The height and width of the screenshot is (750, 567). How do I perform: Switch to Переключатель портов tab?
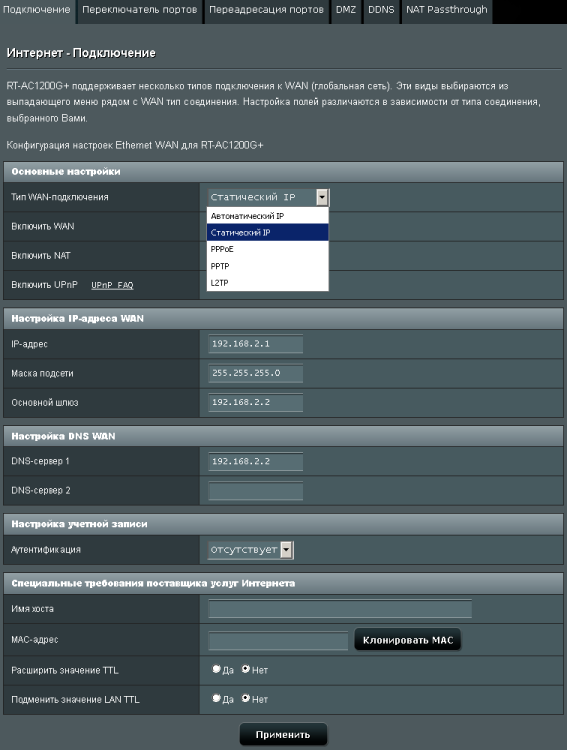[140, 10]
